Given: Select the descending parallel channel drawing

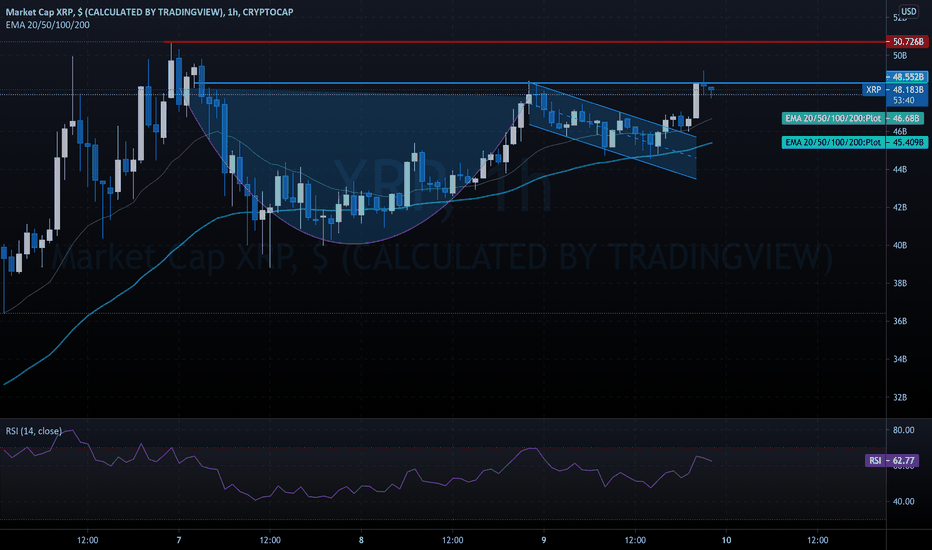Looking at the screenshot, I should [x=612, y=131].
